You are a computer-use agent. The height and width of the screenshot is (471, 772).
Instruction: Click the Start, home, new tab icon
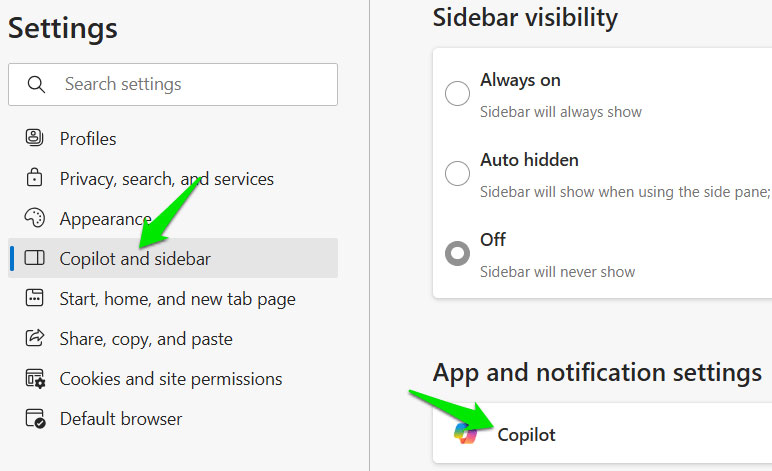pos(35,298)
